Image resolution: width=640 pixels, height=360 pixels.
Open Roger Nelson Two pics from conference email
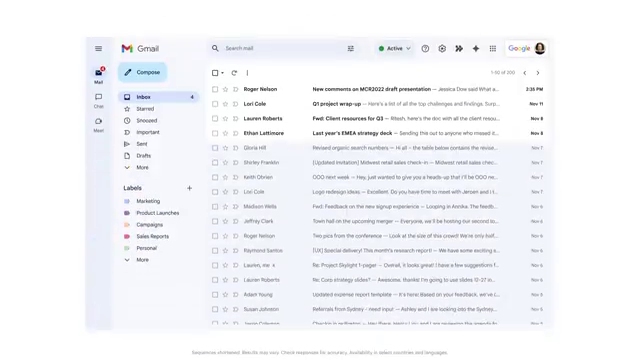(378, 236)
